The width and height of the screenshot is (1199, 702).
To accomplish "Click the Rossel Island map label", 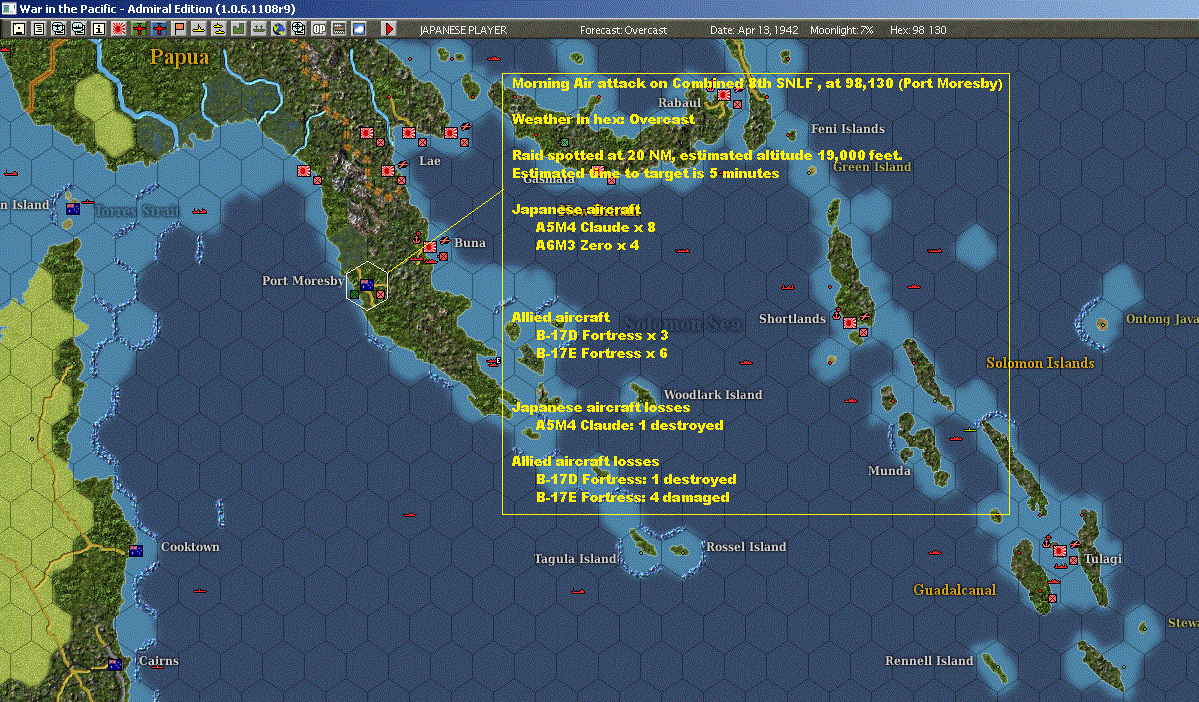I will [x=746, y=547].
